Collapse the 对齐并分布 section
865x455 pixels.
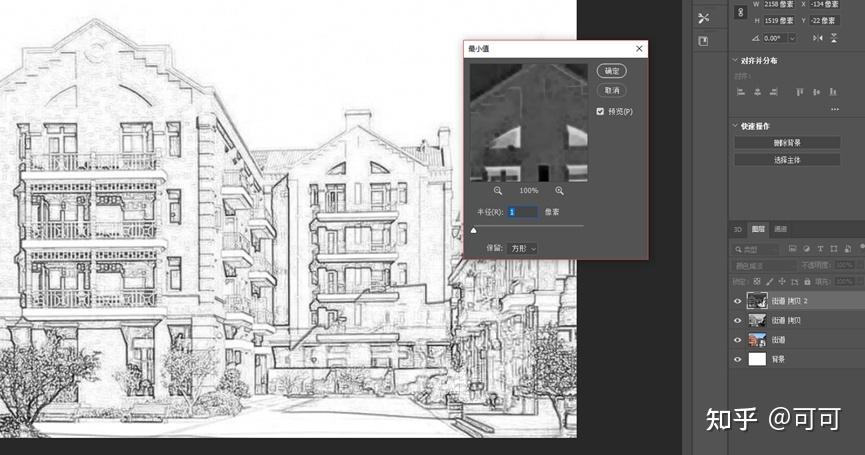click(x=735, y=60)
